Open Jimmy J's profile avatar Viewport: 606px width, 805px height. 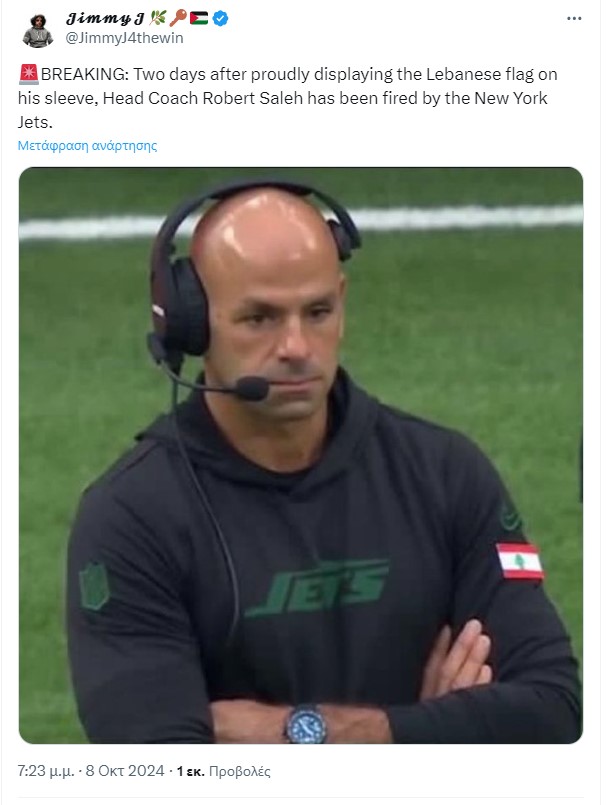pyautogui.click(x=37, y=30)
